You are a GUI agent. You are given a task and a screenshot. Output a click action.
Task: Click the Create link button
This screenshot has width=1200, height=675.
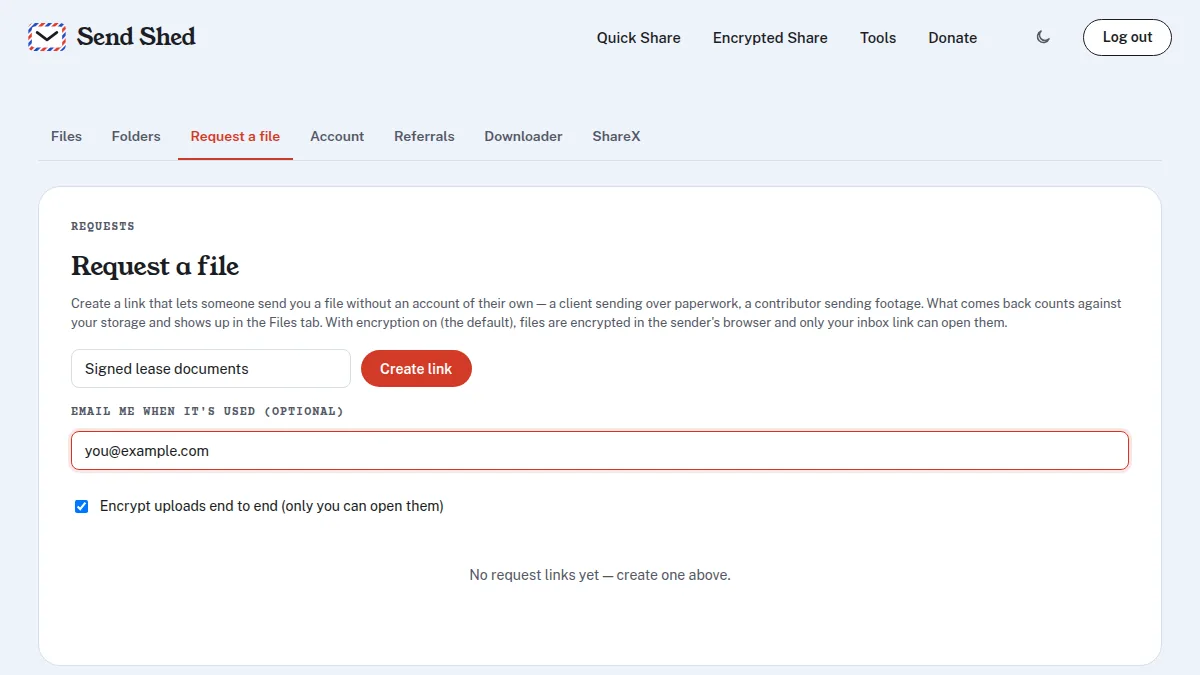coord(416,368)
